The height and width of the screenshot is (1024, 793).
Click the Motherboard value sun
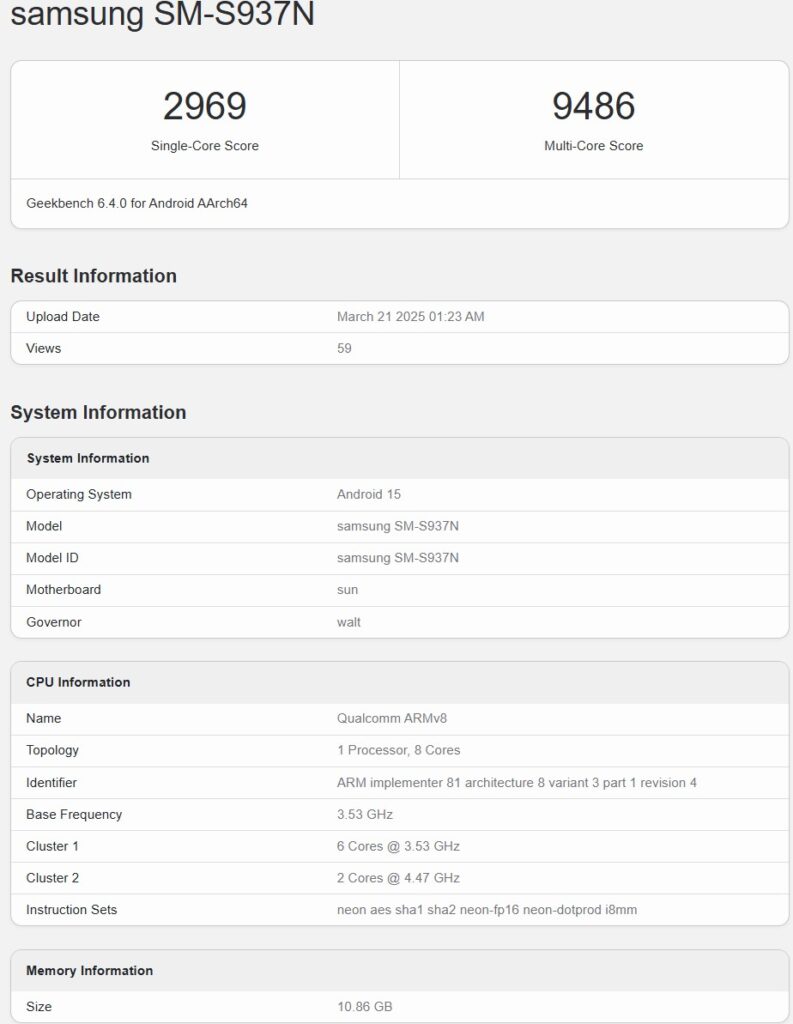[347, 590]
